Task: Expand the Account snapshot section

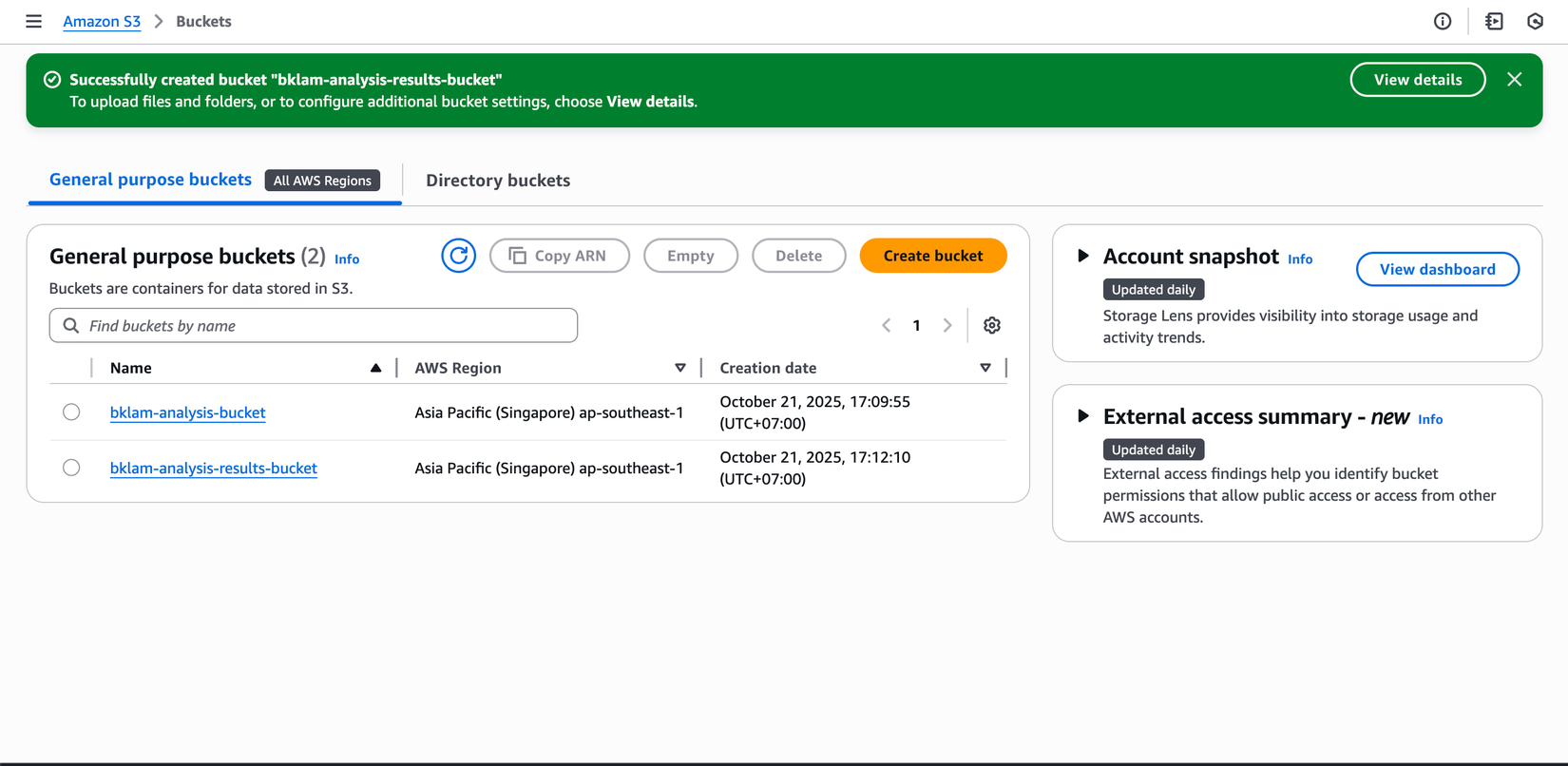Action: (1082, 256)
